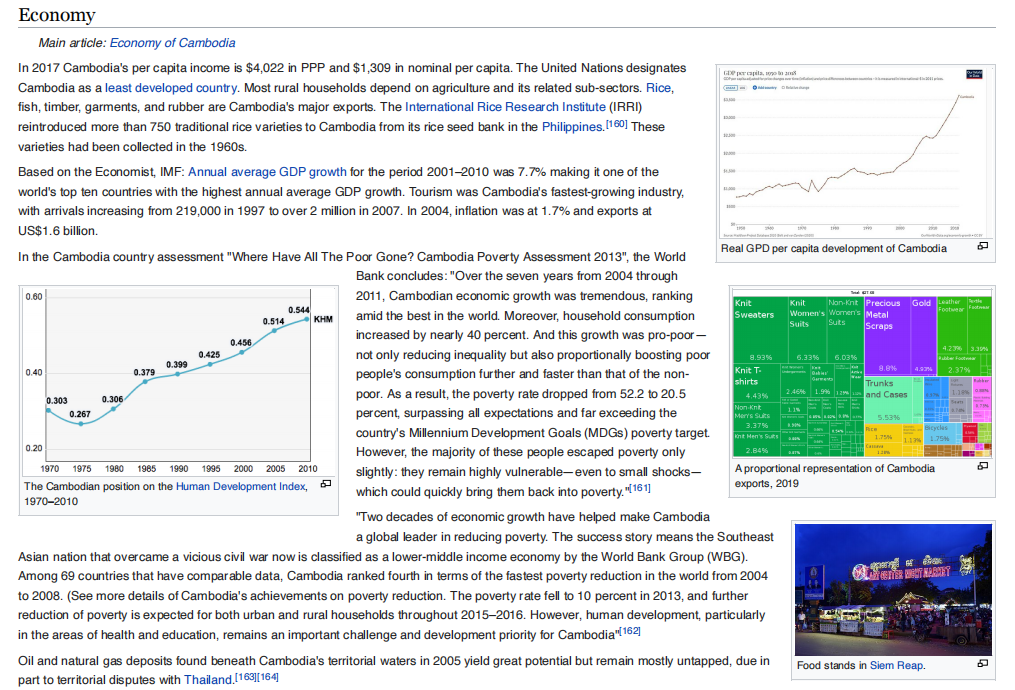Click caption 'A proportional representation of Cambodia exports, 2019'

[834, 476]
